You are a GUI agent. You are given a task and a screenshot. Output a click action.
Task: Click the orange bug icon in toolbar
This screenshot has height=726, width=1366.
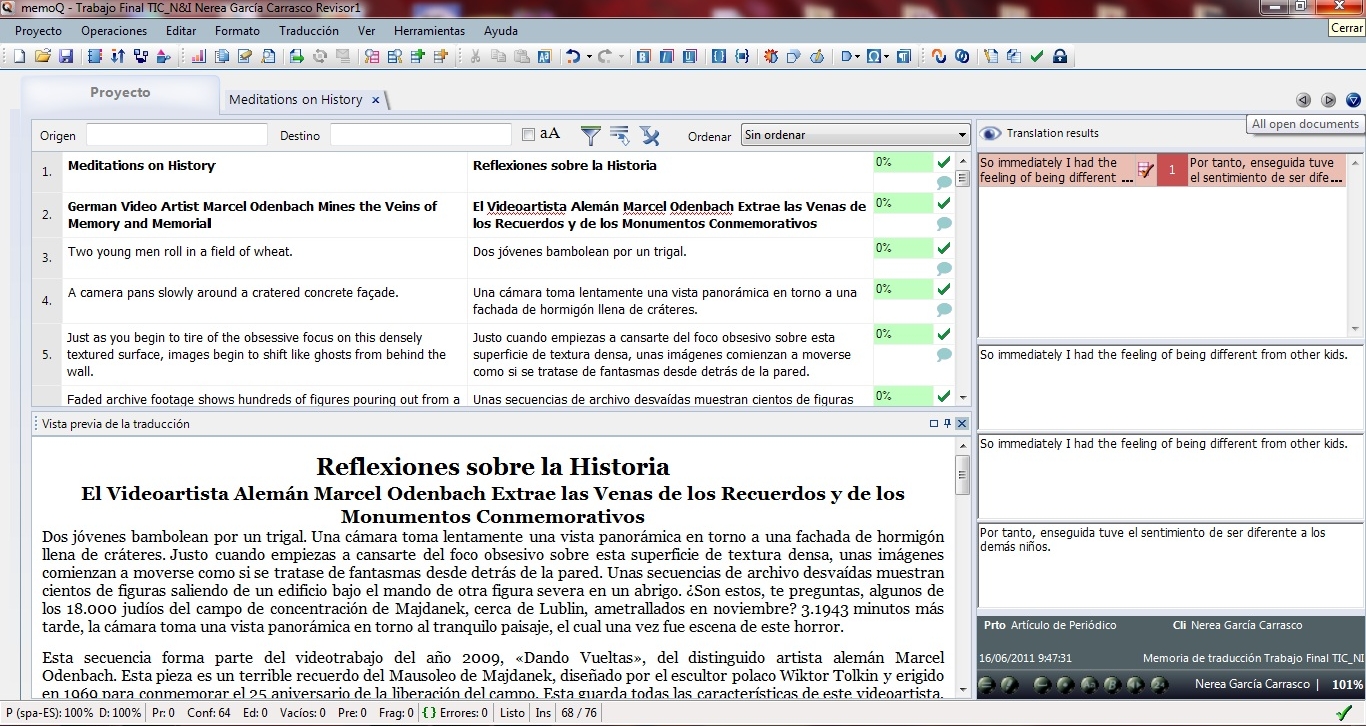click(771, 57)
